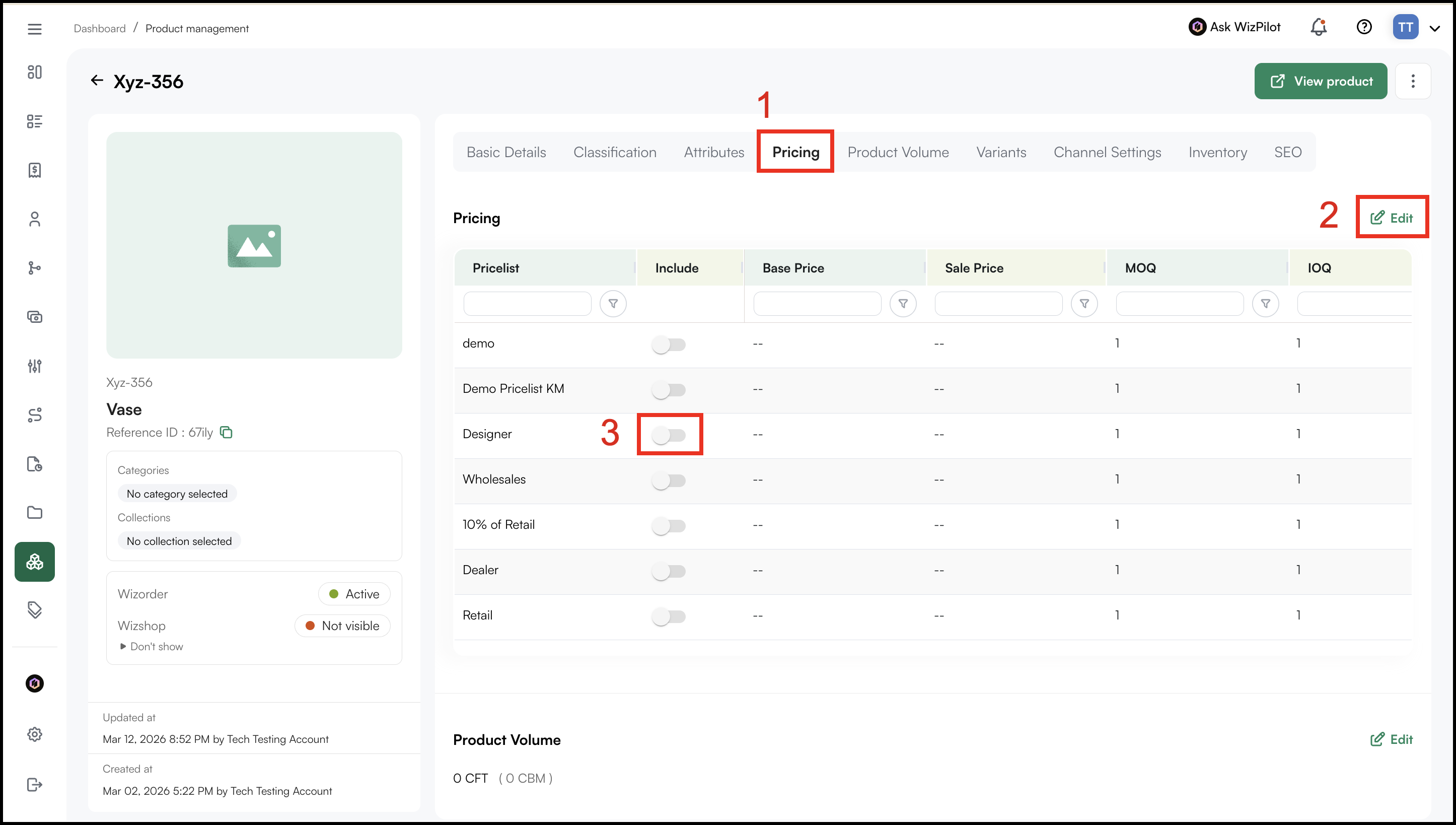Image resolution: width=1456 pixels, height=825 pixels.
Task: Open the tags icon in sidebar
Action: (35, 609)
